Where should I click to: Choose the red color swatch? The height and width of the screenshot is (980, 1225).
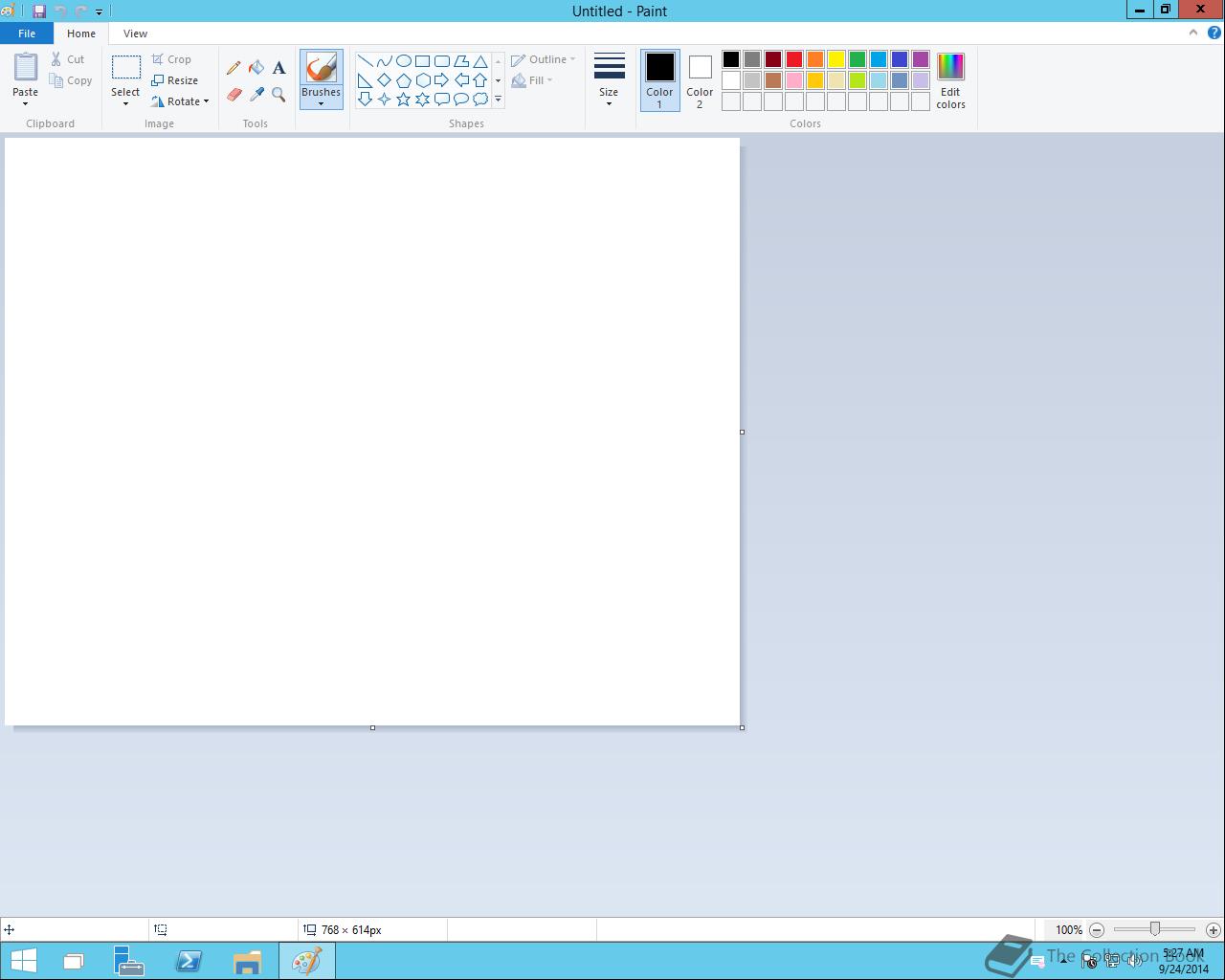(794, 59)
